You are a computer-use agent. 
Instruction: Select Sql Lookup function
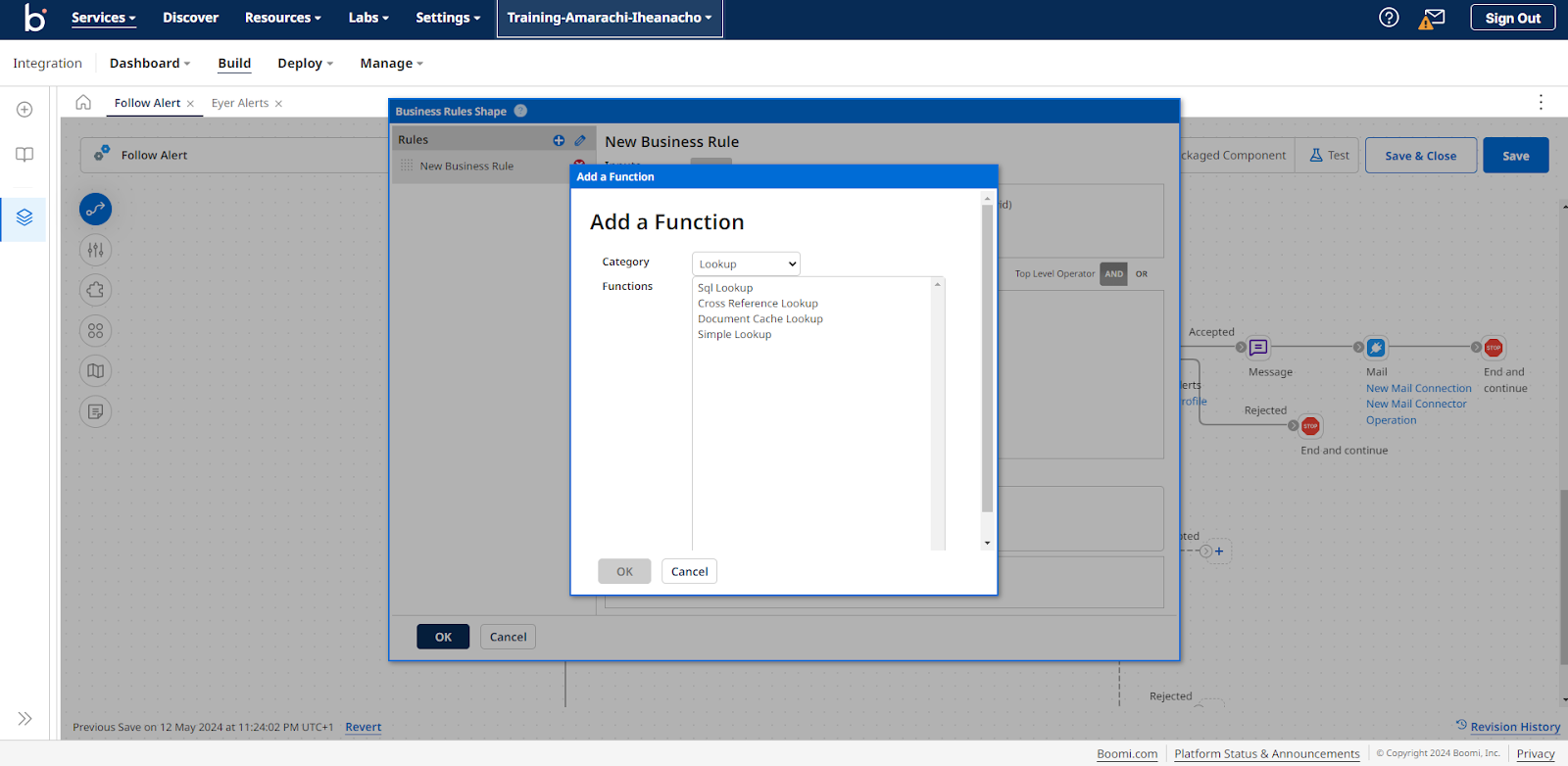pos(725,288)
